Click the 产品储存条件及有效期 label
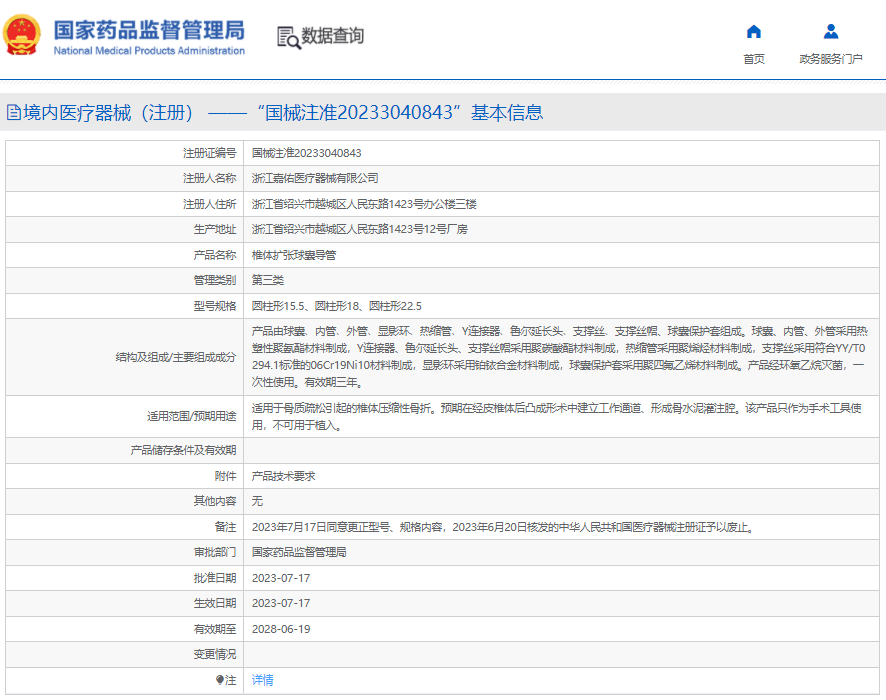This screenshot has width=886, height=700. tap(183, 450)
